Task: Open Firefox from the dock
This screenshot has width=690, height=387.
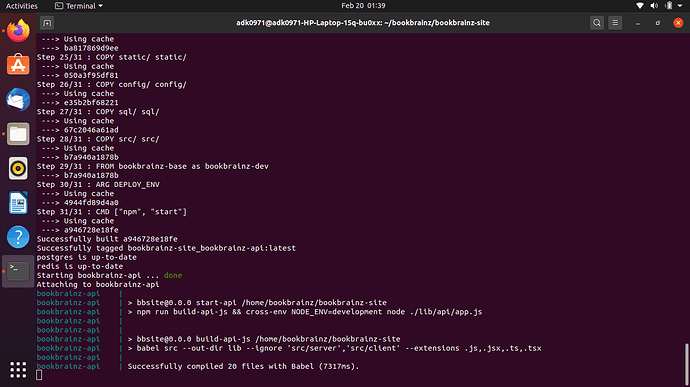Action: [18, 31]
